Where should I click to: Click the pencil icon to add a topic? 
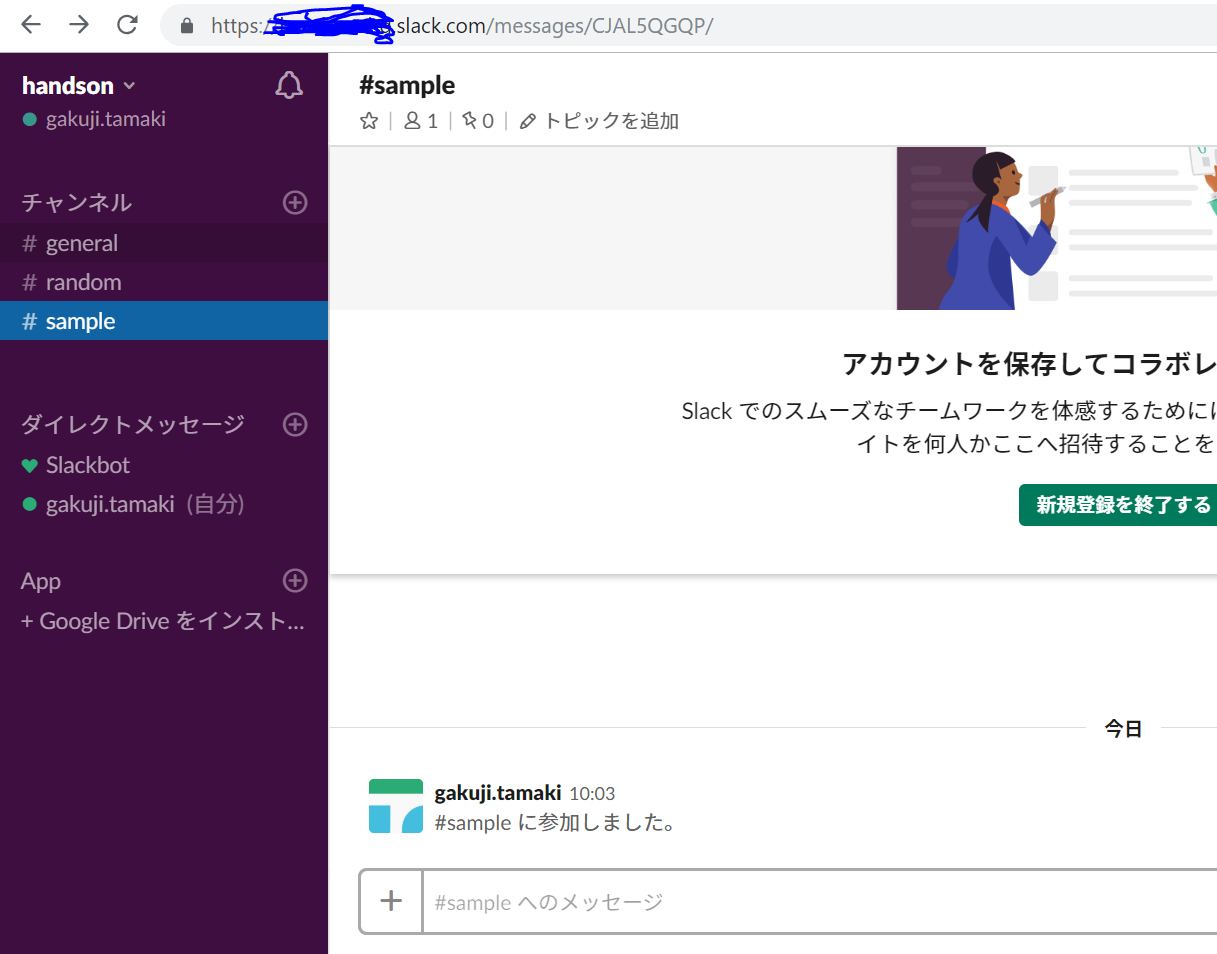point(527,120)
